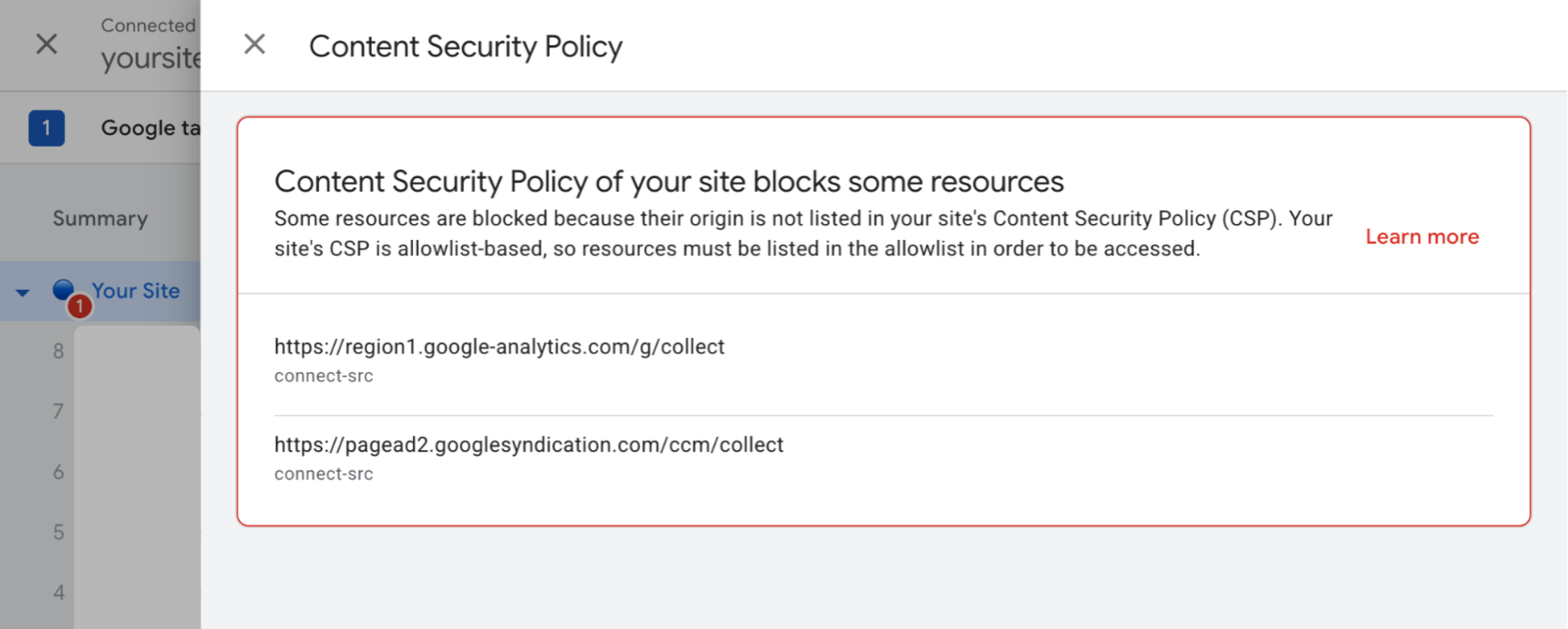Image resolution: width=1568 pixels, height=629 pixels.
Task: Click event marker 4 in the event timeline
Action: pyautogui.click(x=58, y=592)
